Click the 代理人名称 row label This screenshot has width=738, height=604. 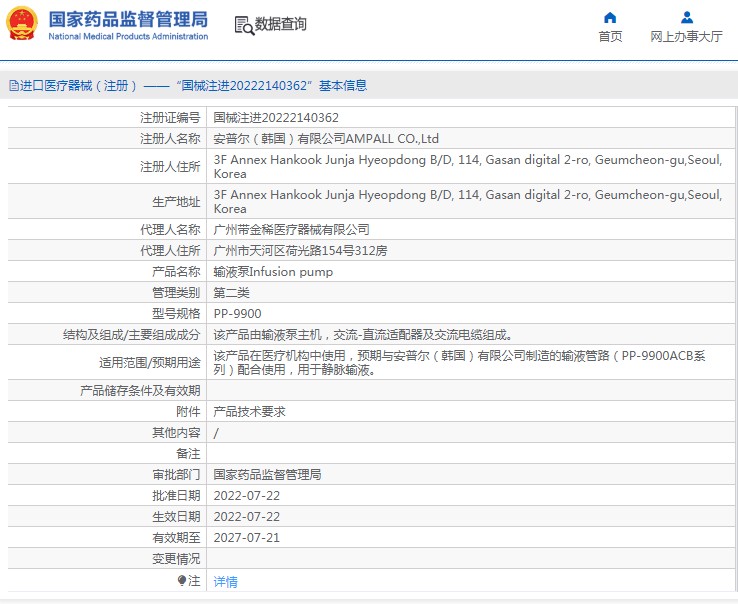(170, 229)
